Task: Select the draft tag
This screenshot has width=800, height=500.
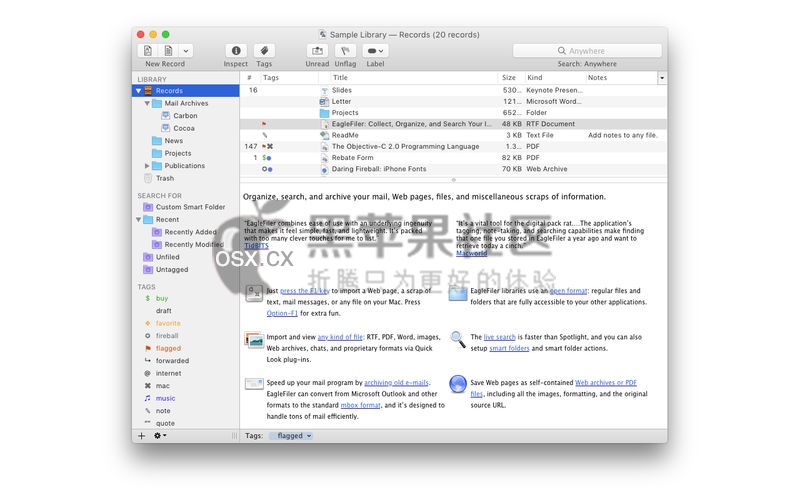Action: (163, 311)
